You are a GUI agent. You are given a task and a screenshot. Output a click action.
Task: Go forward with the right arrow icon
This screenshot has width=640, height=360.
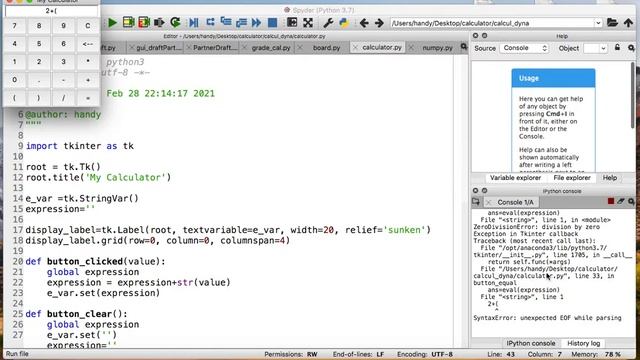point(379,23)
